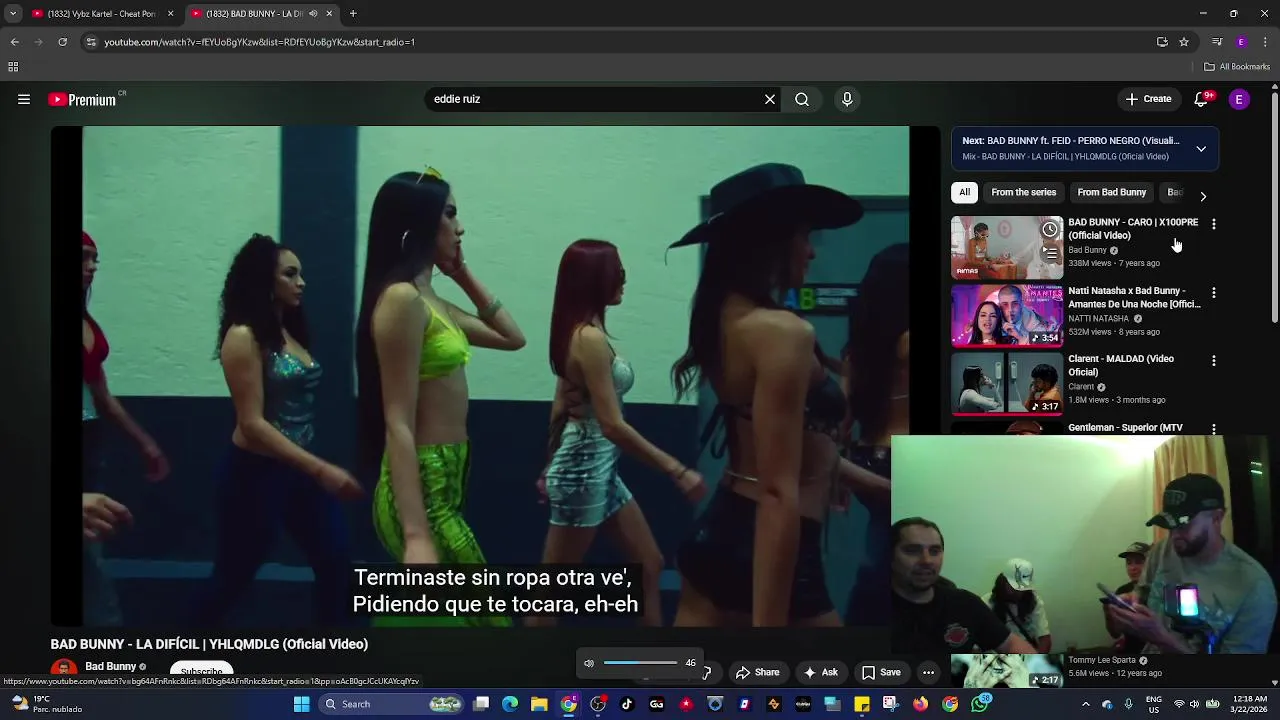Click the Ask button below the video
This screenshot has width=1280, height=720.
(820, 672)
